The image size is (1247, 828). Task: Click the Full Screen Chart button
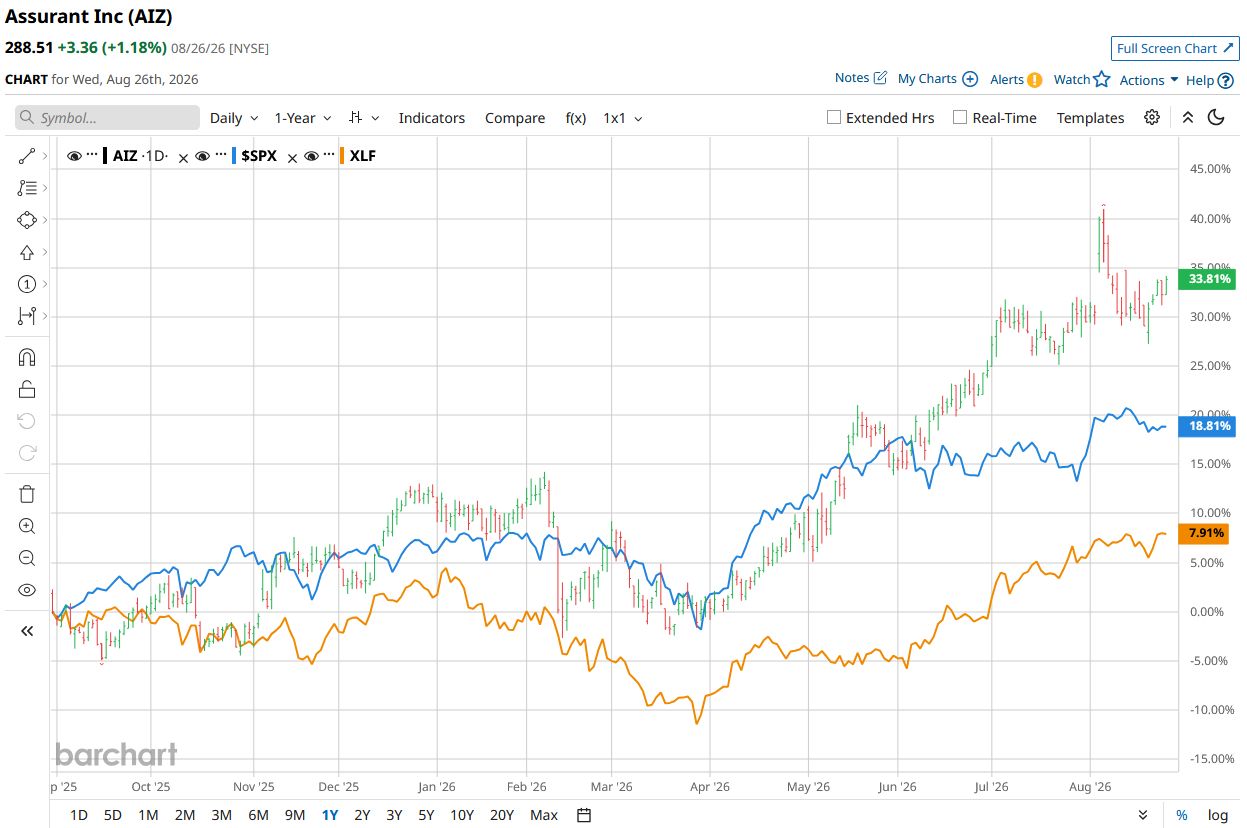(1174, 48)
